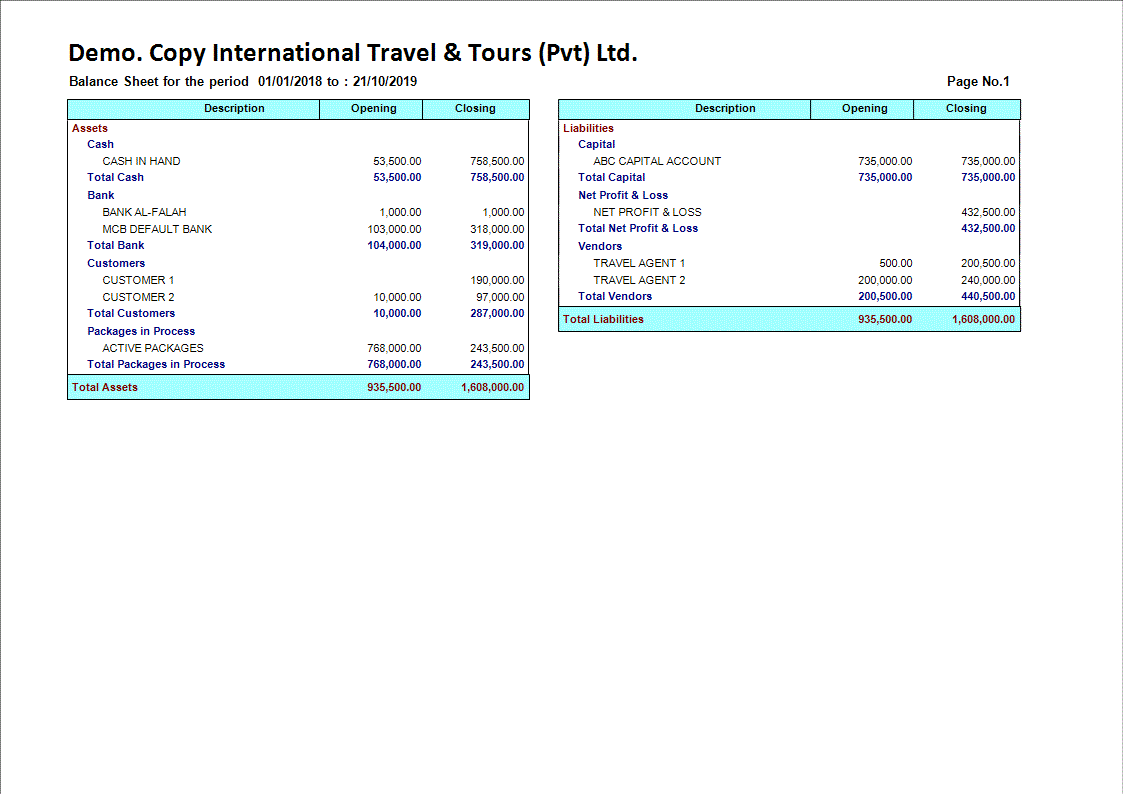This screenshot has height=794, width=1123.
Task: Click the NET PROFIT & LOSS closing value 432,500.00
Action: (988, 212)
